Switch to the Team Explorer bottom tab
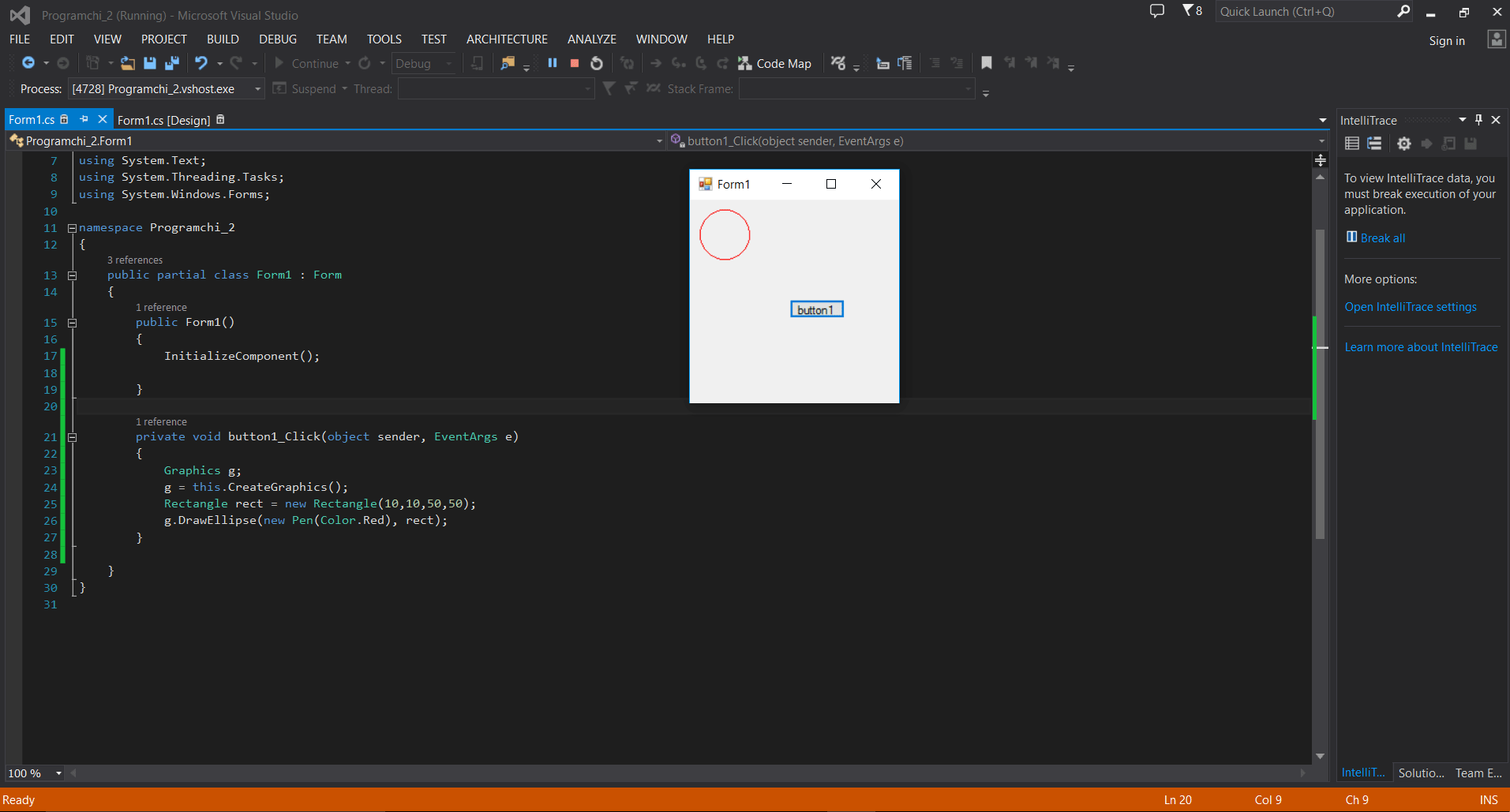Viewport: 1510px width, 812px height. (x=1478, y=773)
